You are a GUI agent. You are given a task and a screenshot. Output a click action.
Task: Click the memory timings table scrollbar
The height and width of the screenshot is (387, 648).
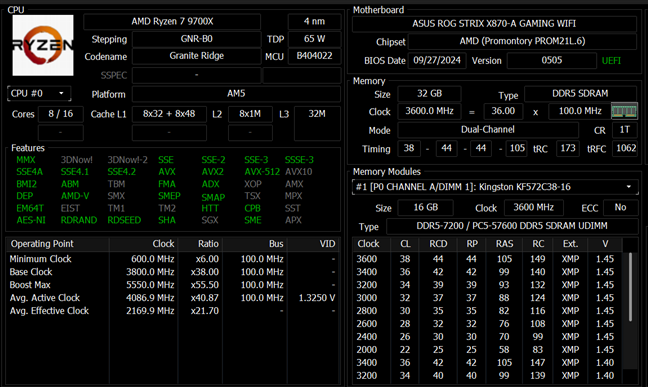tap(630, 287)
